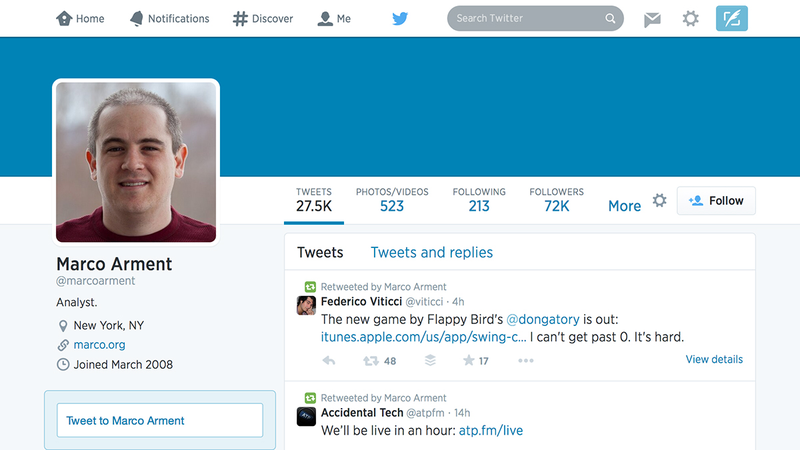
Task: Click Marco Arment's profile photo
Action: point(136,162)
